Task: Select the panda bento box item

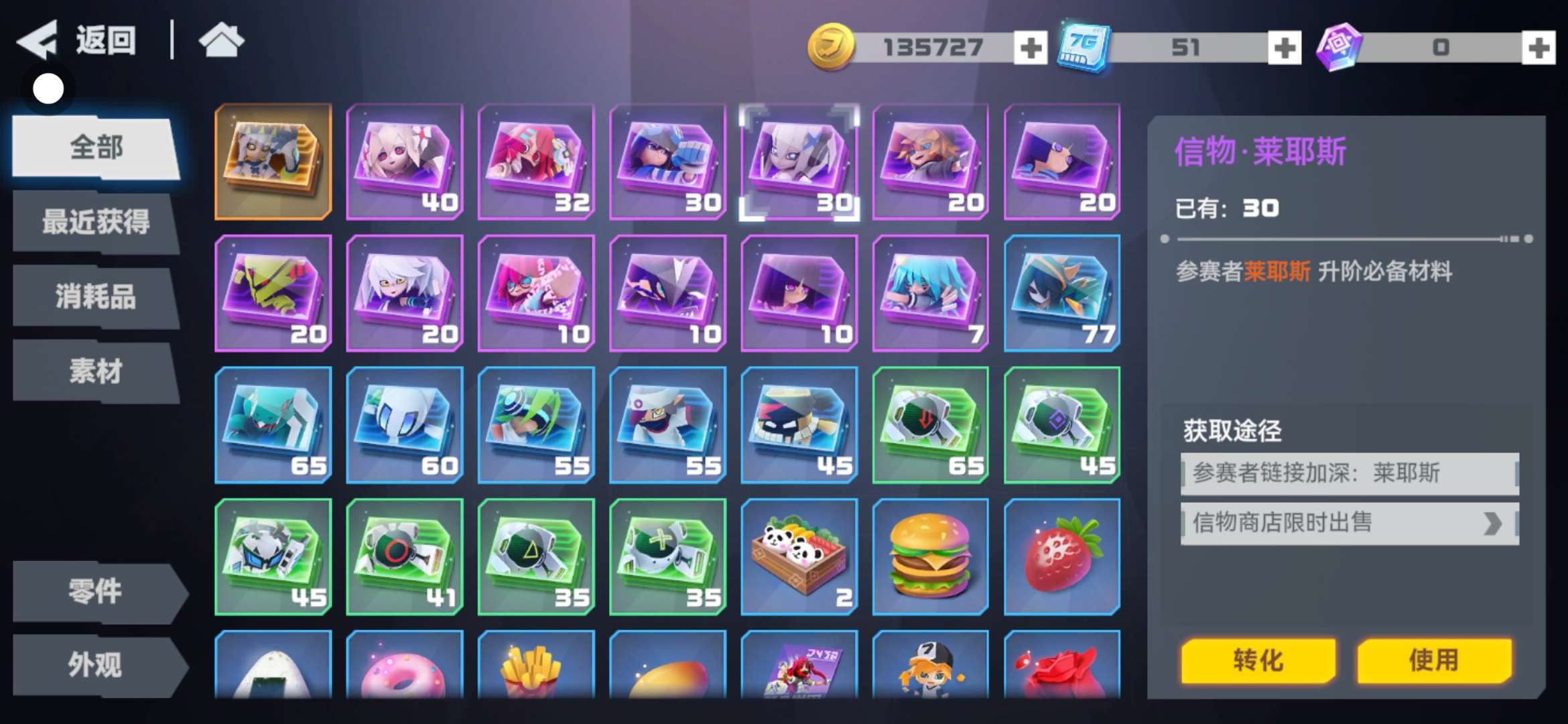Action: (799, 556)
